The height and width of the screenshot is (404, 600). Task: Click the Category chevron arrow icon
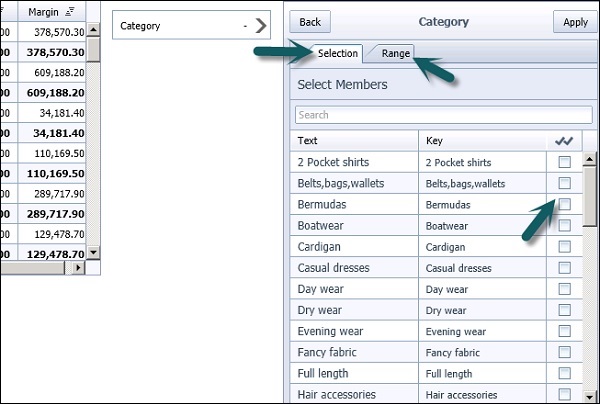click(x=262, y=26)
